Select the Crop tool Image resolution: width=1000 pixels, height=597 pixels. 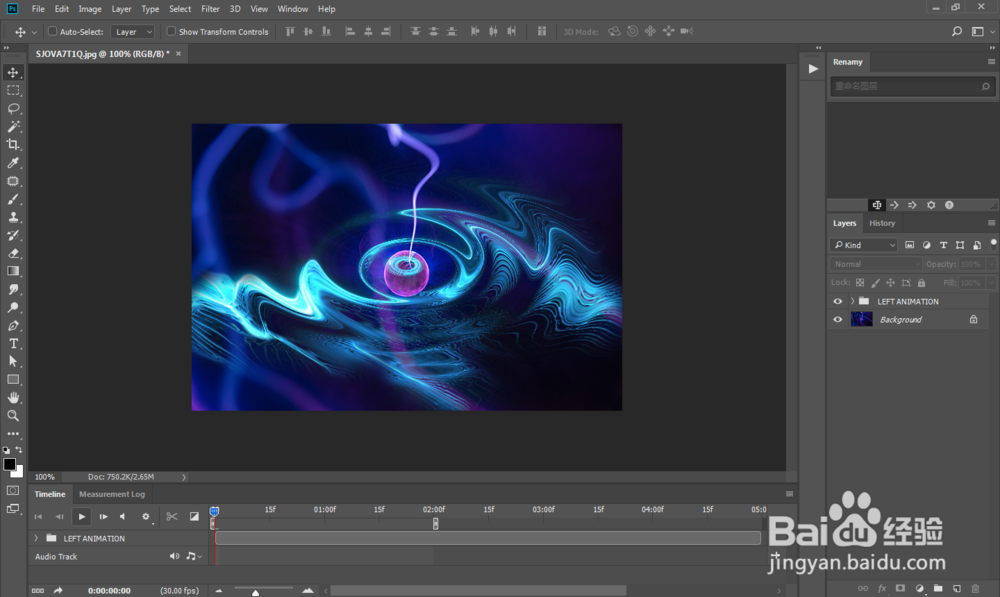pos(13,145)
